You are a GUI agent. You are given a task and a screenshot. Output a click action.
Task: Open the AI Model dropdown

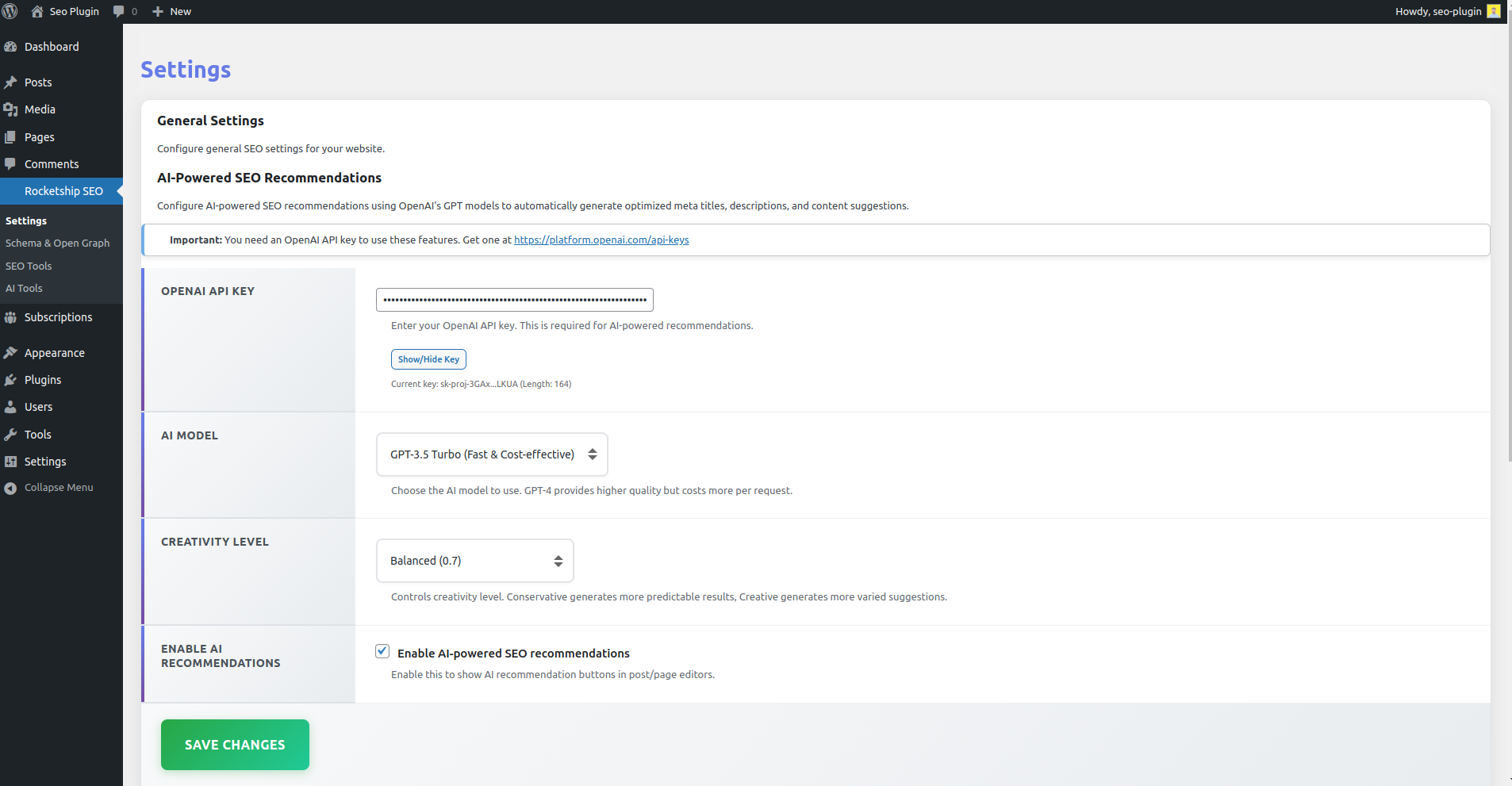492,454
